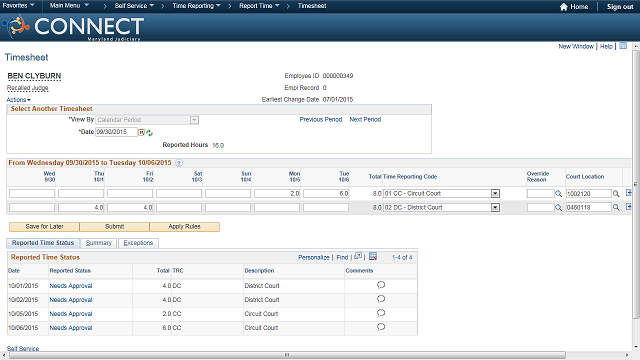Screen dimensions: 640x360
Task: Click page layout icon next to Help
Action: pos(623,46)
